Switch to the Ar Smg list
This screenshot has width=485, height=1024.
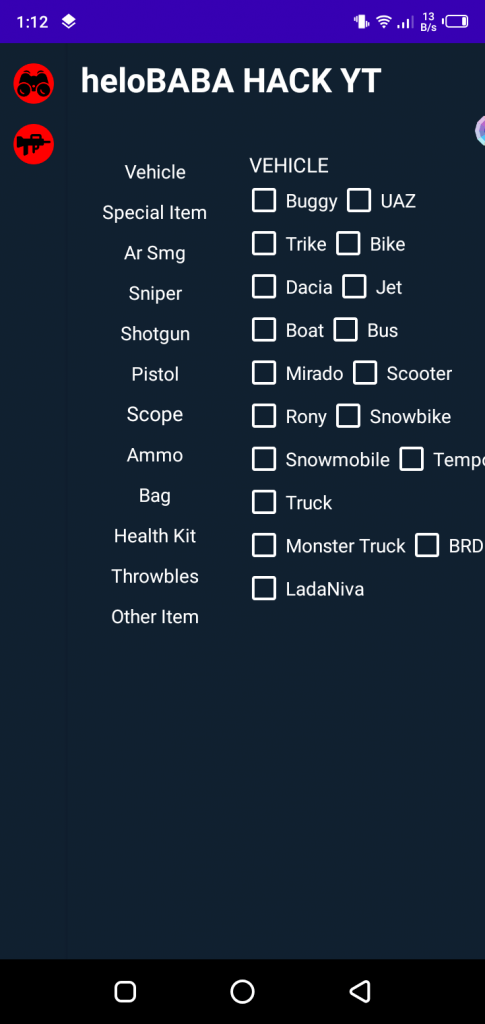tap(155, 253)
